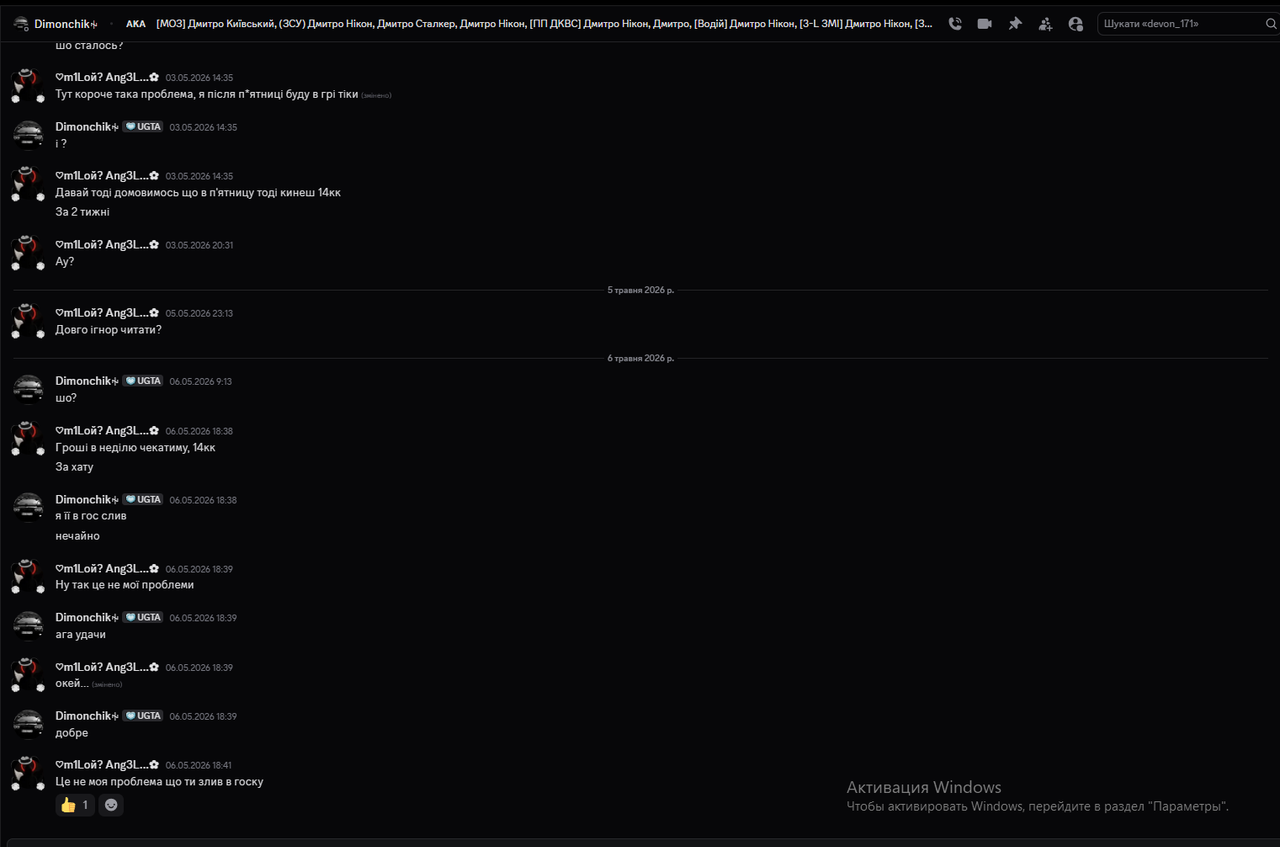Click the AKA nicknames label in header
The height and width of the screenshot is (847, 1280).
136,24
